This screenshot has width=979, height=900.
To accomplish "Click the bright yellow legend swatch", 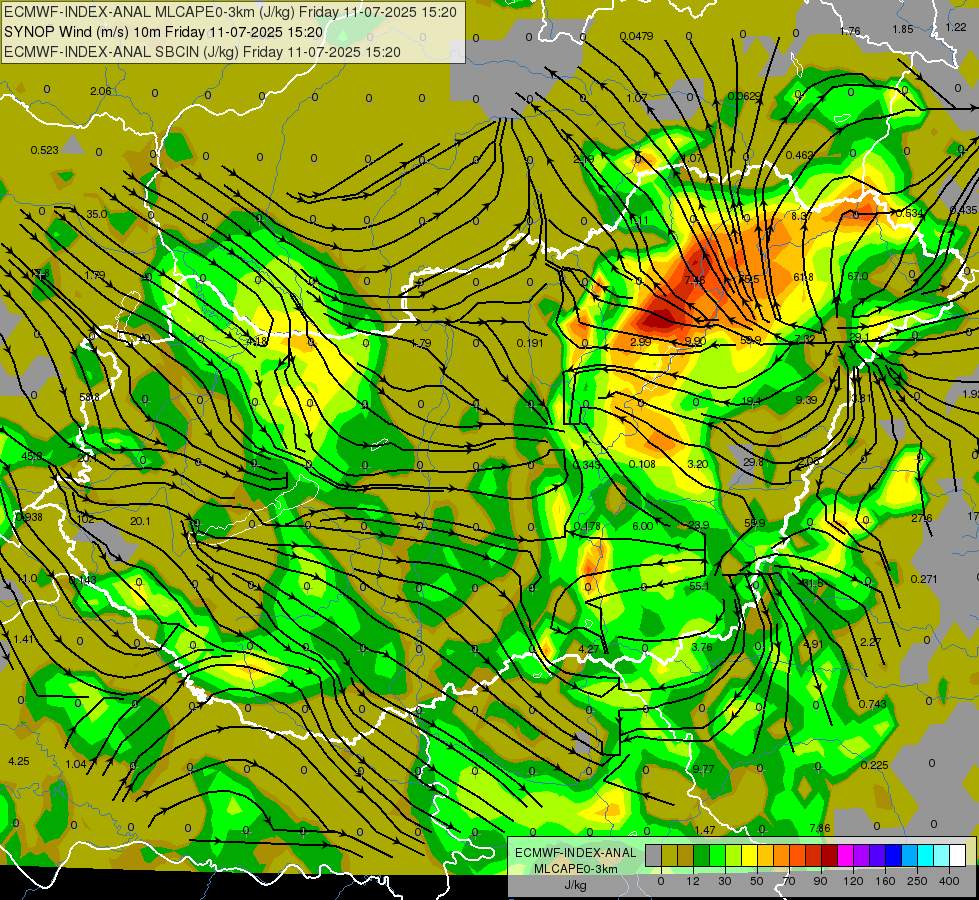I will 750,855.
